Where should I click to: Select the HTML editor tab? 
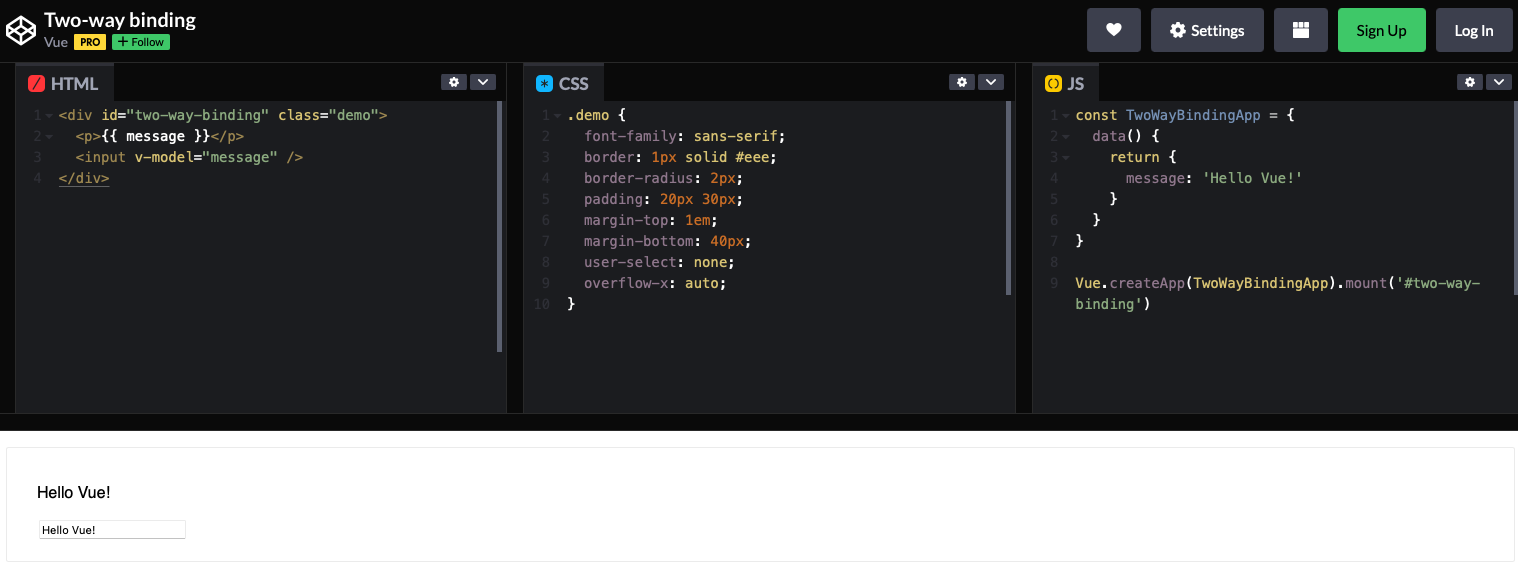click(64, 83)
